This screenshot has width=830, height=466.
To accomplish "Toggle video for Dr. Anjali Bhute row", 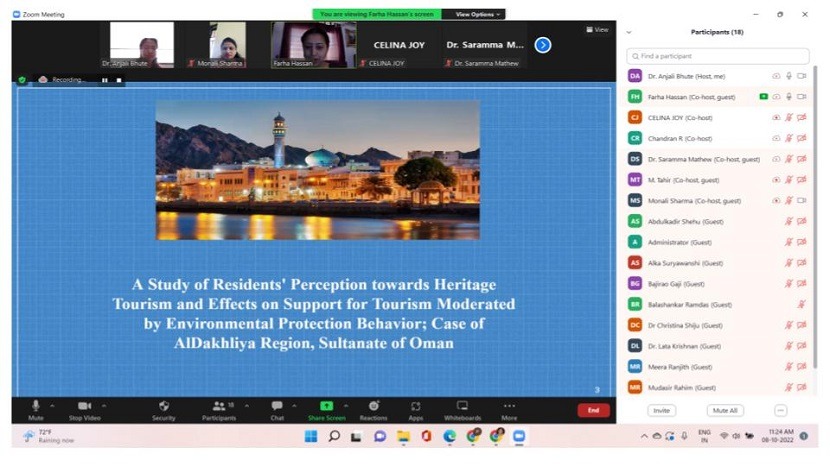I will (x=802, y=76).
